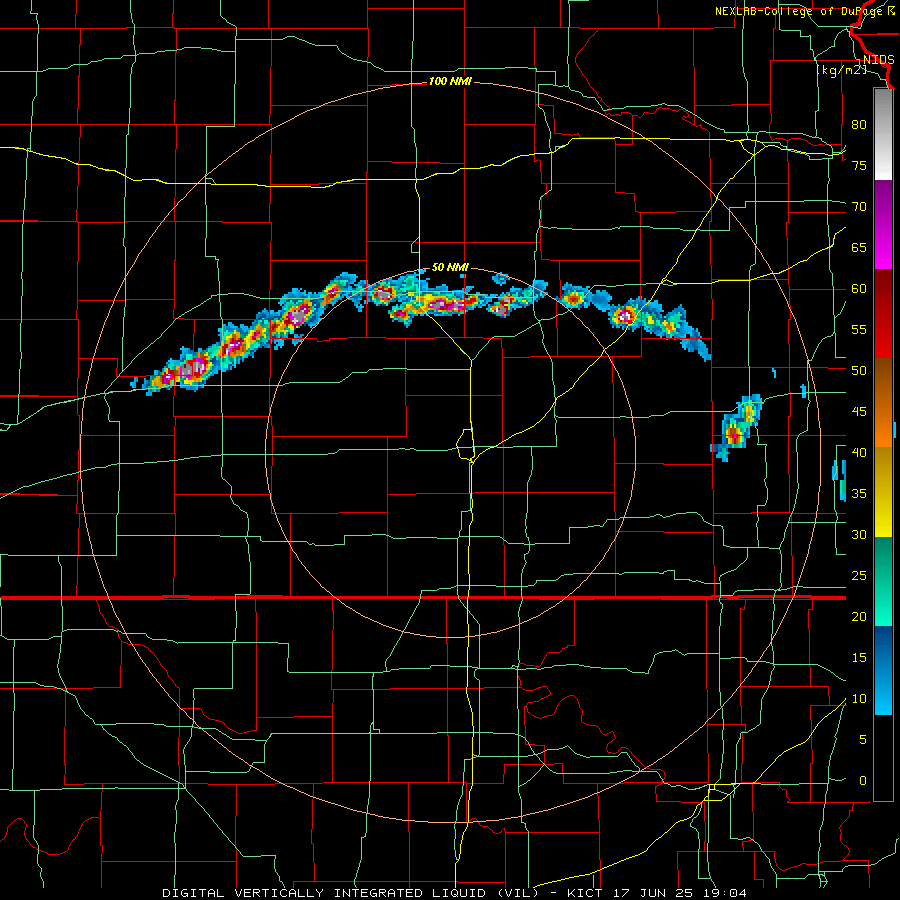Click the 25 value on the color scale
The image size is (900, 900).
pyautogui.click(x=859, y=576)
